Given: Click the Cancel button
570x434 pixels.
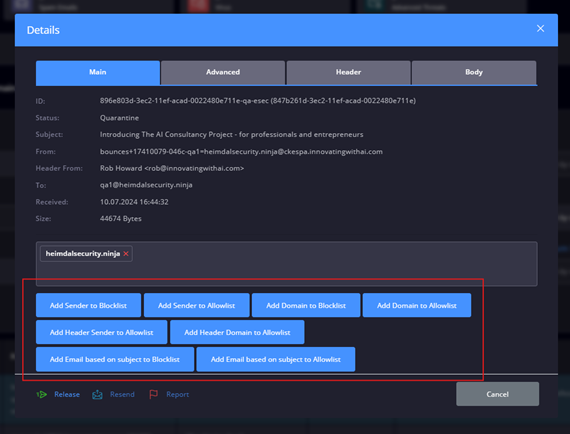Looking at the screenshot, I should coord(498,394).
